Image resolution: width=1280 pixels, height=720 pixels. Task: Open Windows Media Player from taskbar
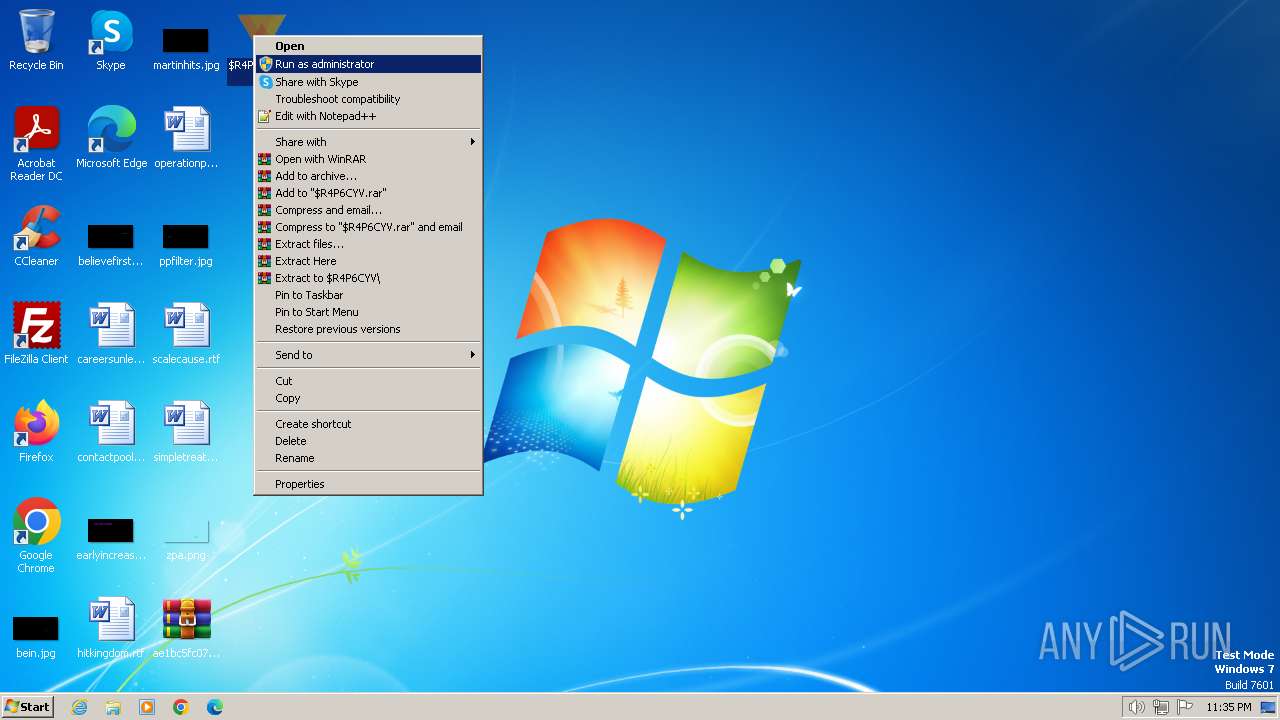point(147,707)
